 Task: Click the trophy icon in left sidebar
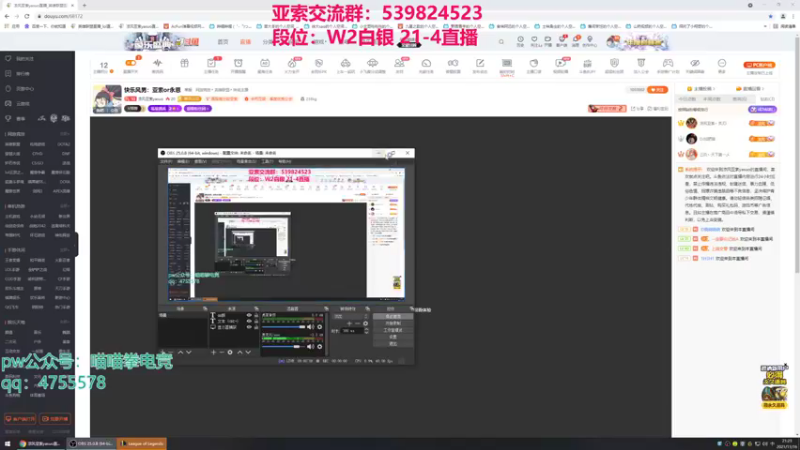coord(8,118)
